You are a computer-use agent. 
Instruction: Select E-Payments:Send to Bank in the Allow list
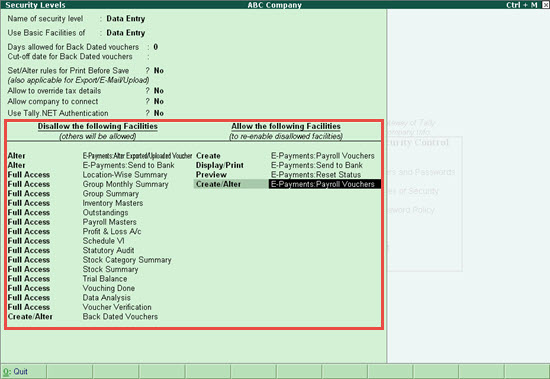(x=317, y=165)
